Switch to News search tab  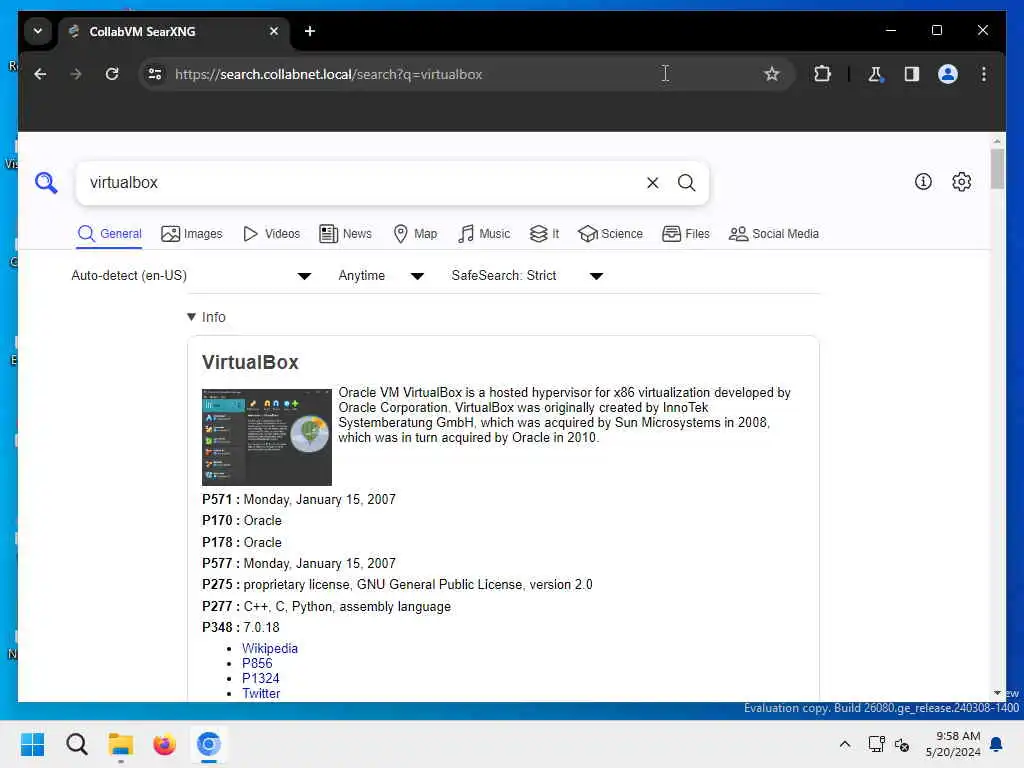(x=345, y=234)
